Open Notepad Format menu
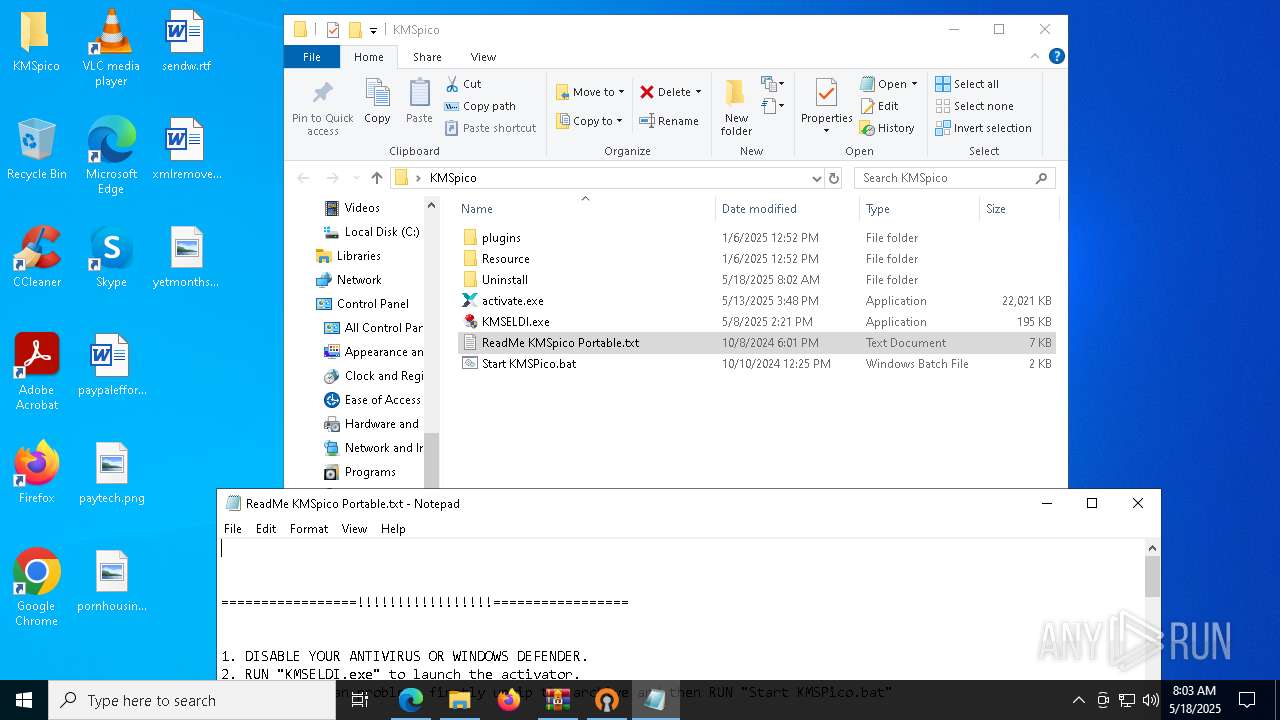Image resolution: width=1280 pixels, height=720 pixels. [x=309, y=529]
